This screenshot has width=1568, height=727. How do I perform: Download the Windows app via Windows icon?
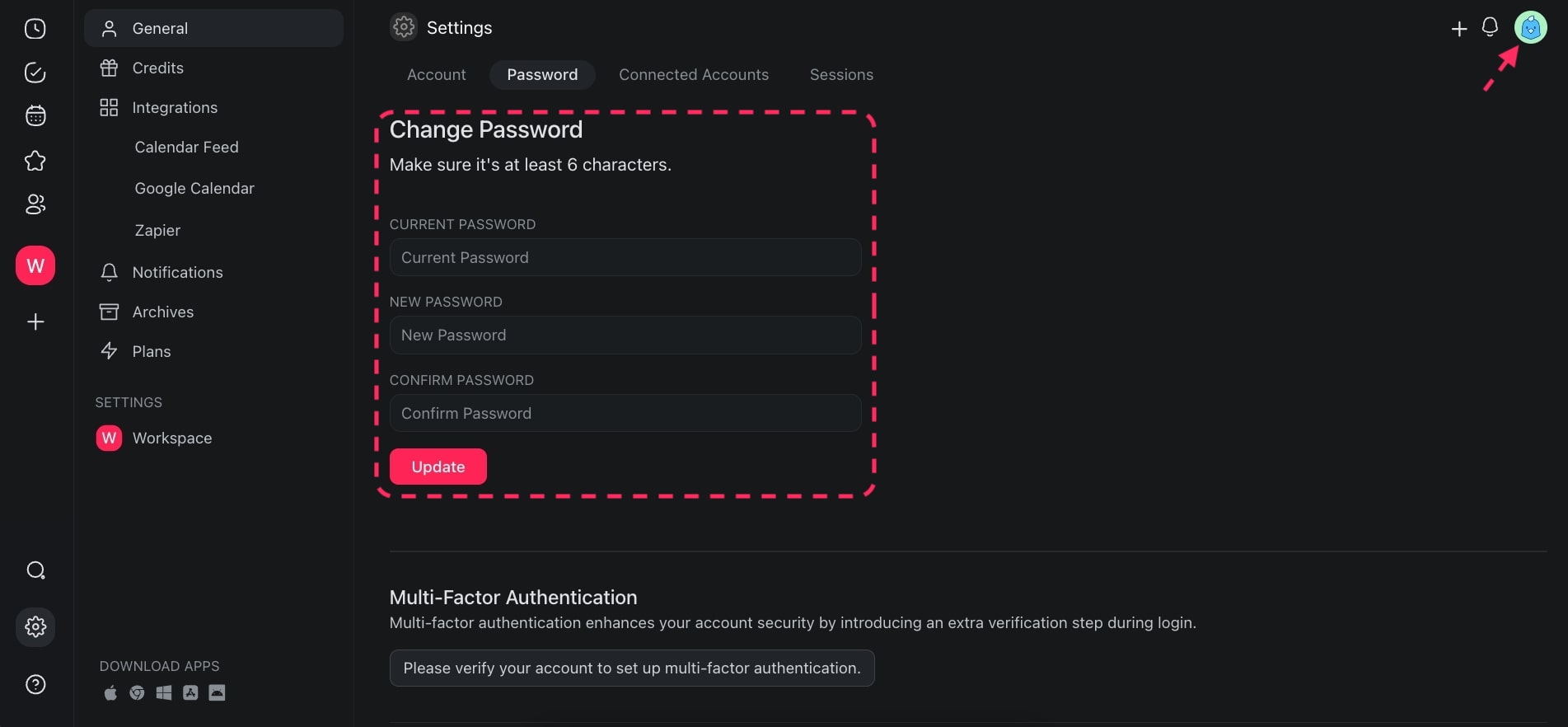(x=164, y=692)
